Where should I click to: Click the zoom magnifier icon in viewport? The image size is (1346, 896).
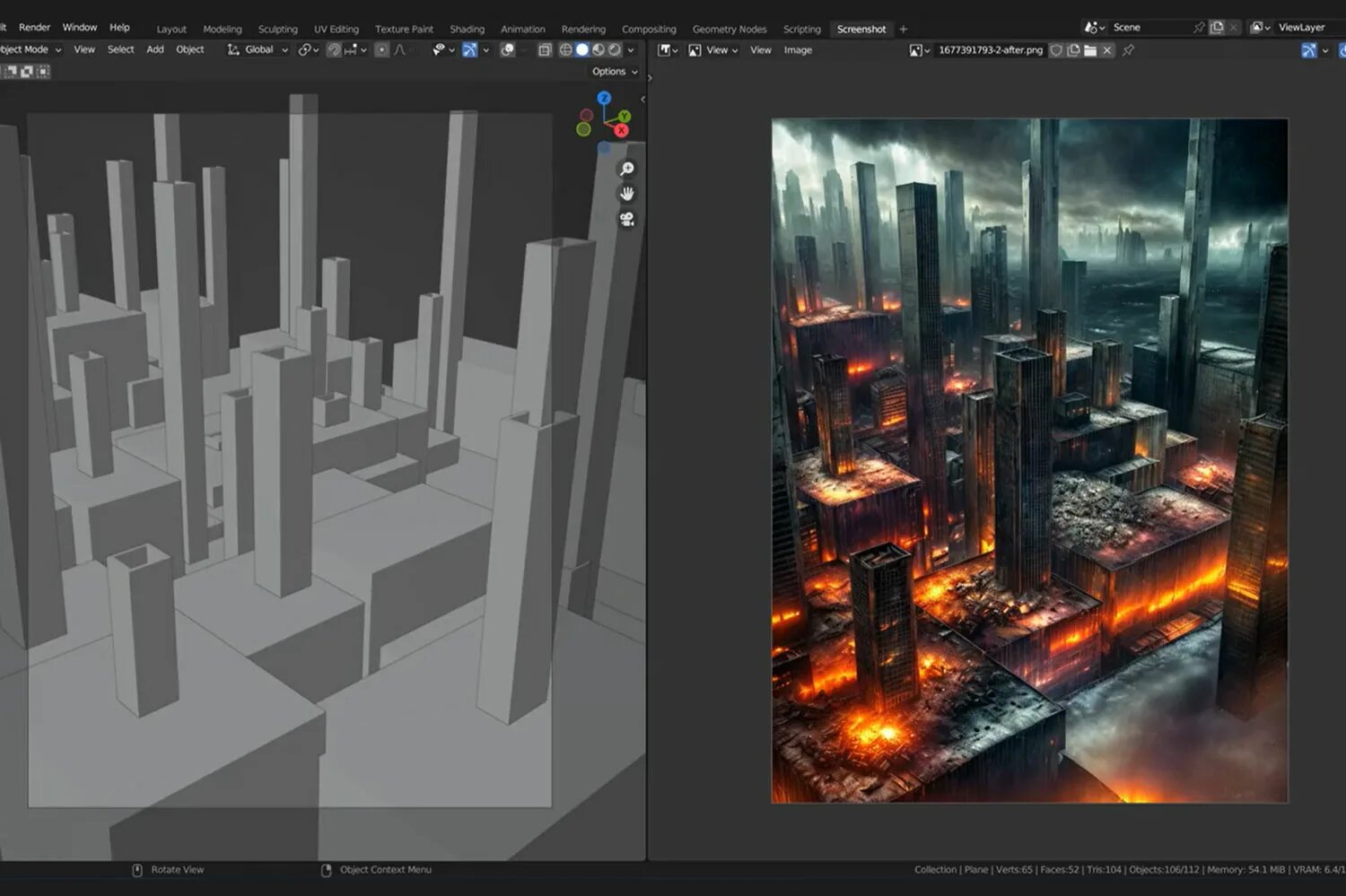tap(627, 169)
